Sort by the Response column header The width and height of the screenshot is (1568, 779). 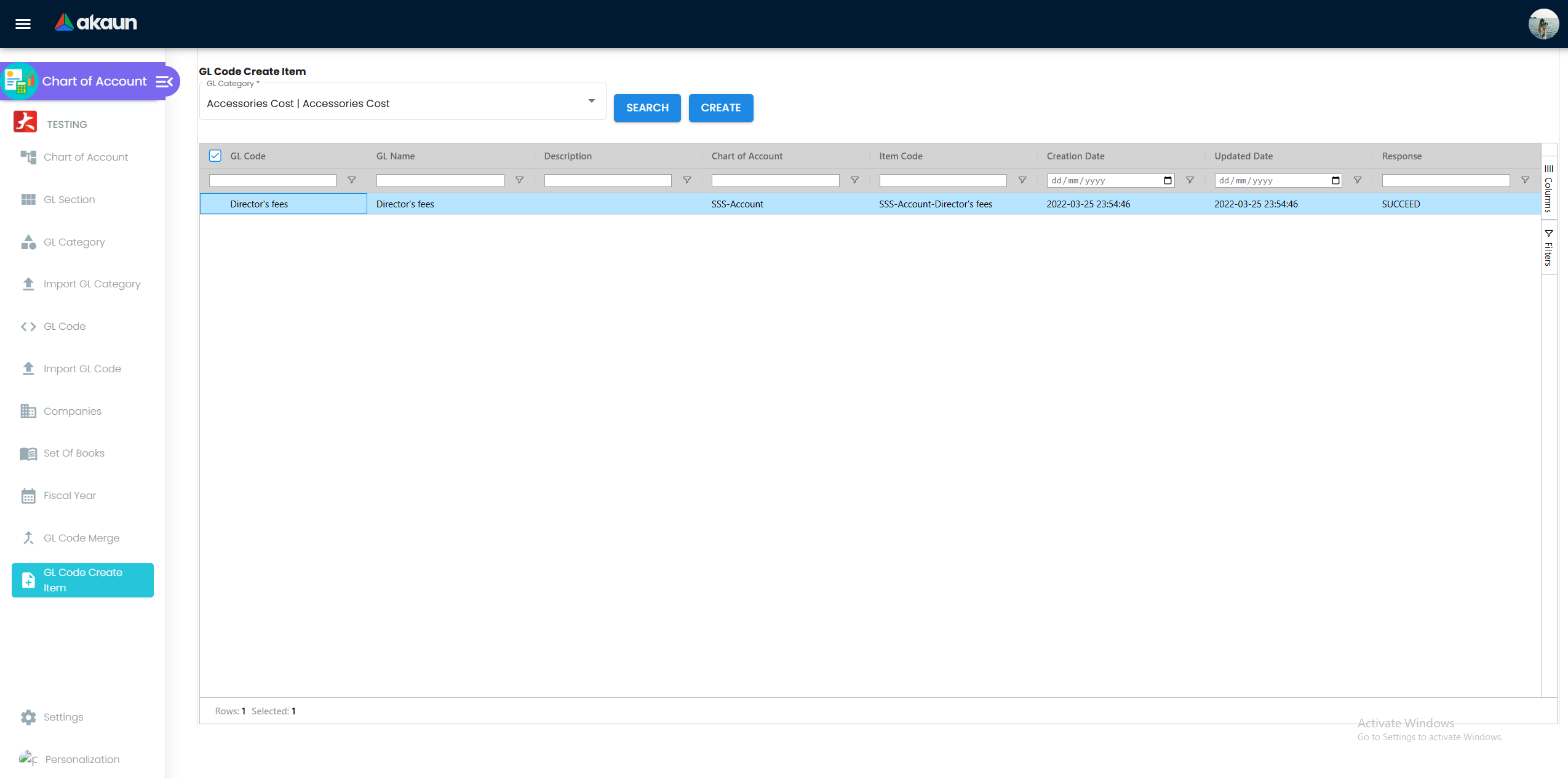[1401, 156]
